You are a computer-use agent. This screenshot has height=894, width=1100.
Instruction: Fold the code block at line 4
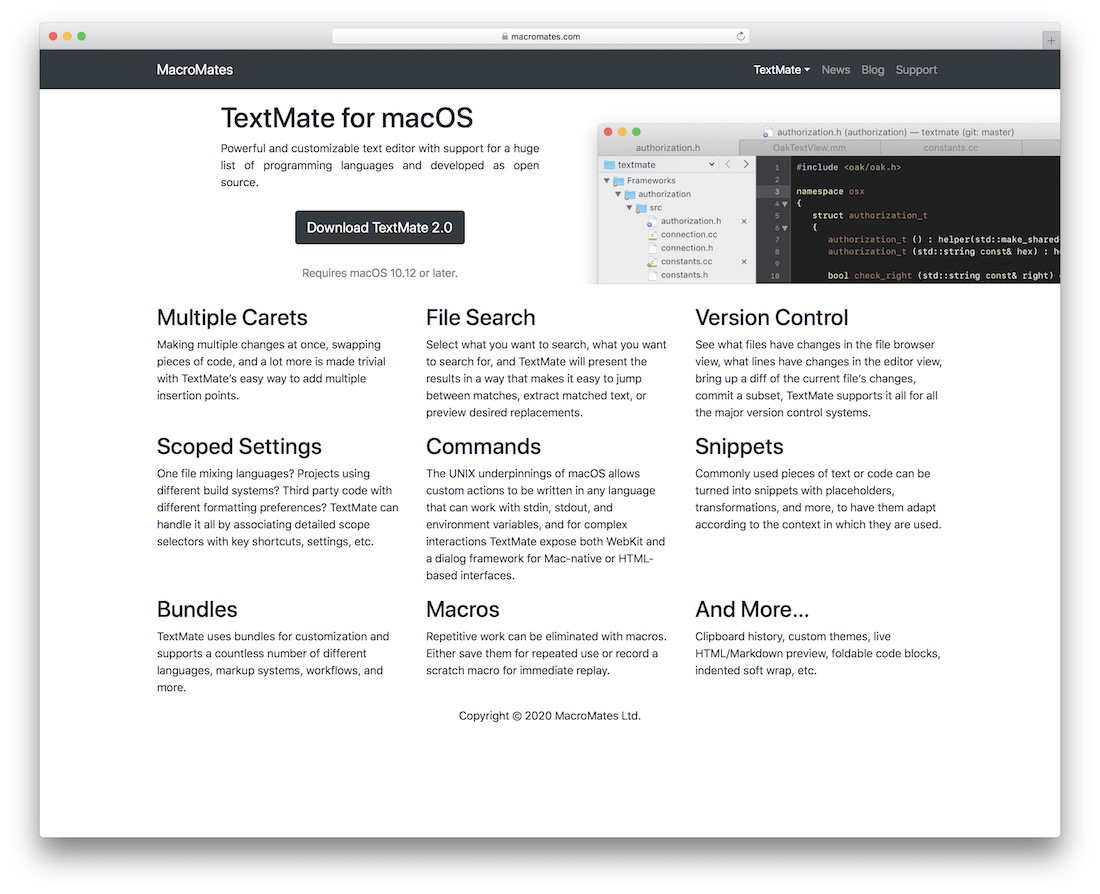click(x=785, y=204)
